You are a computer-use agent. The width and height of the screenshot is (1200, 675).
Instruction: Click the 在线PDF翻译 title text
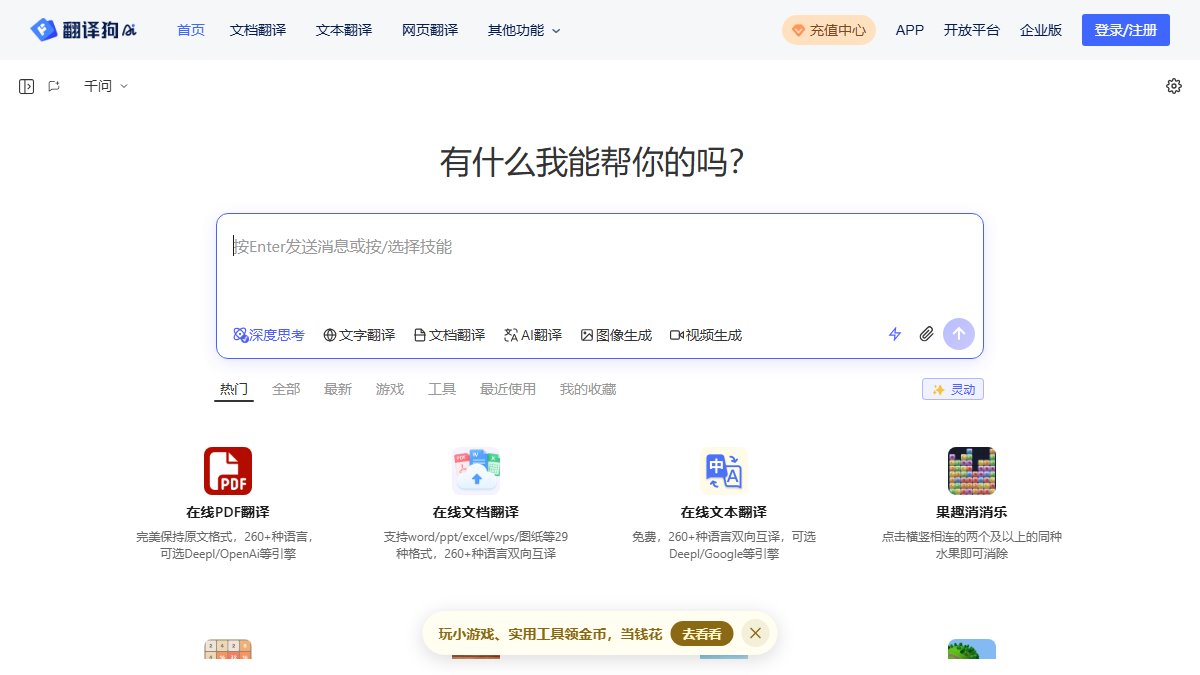(228, 512)
